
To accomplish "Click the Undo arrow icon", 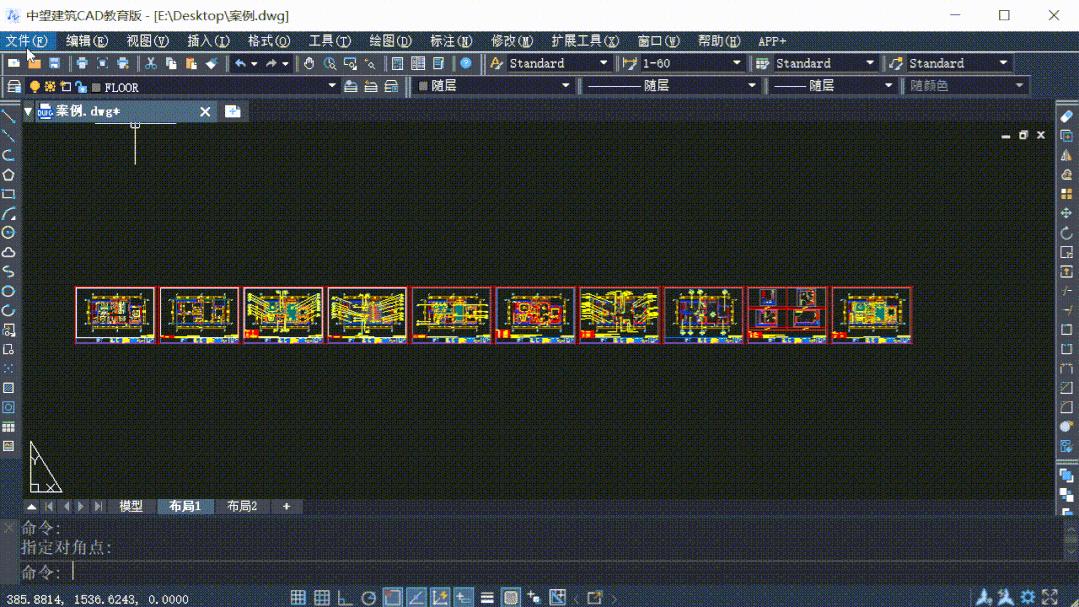I will pyautogui.click(x=240, y=62).
